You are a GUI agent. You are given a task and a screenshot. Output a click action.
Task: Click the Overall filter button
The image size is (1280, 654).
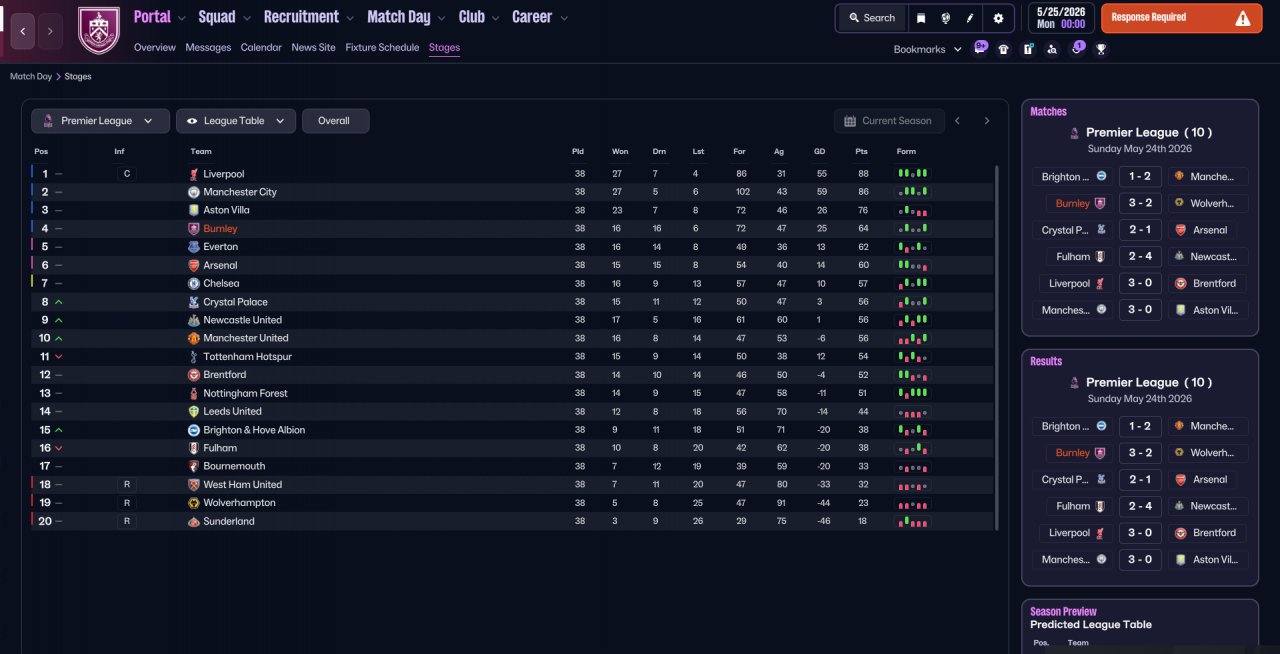pos(335,121)
